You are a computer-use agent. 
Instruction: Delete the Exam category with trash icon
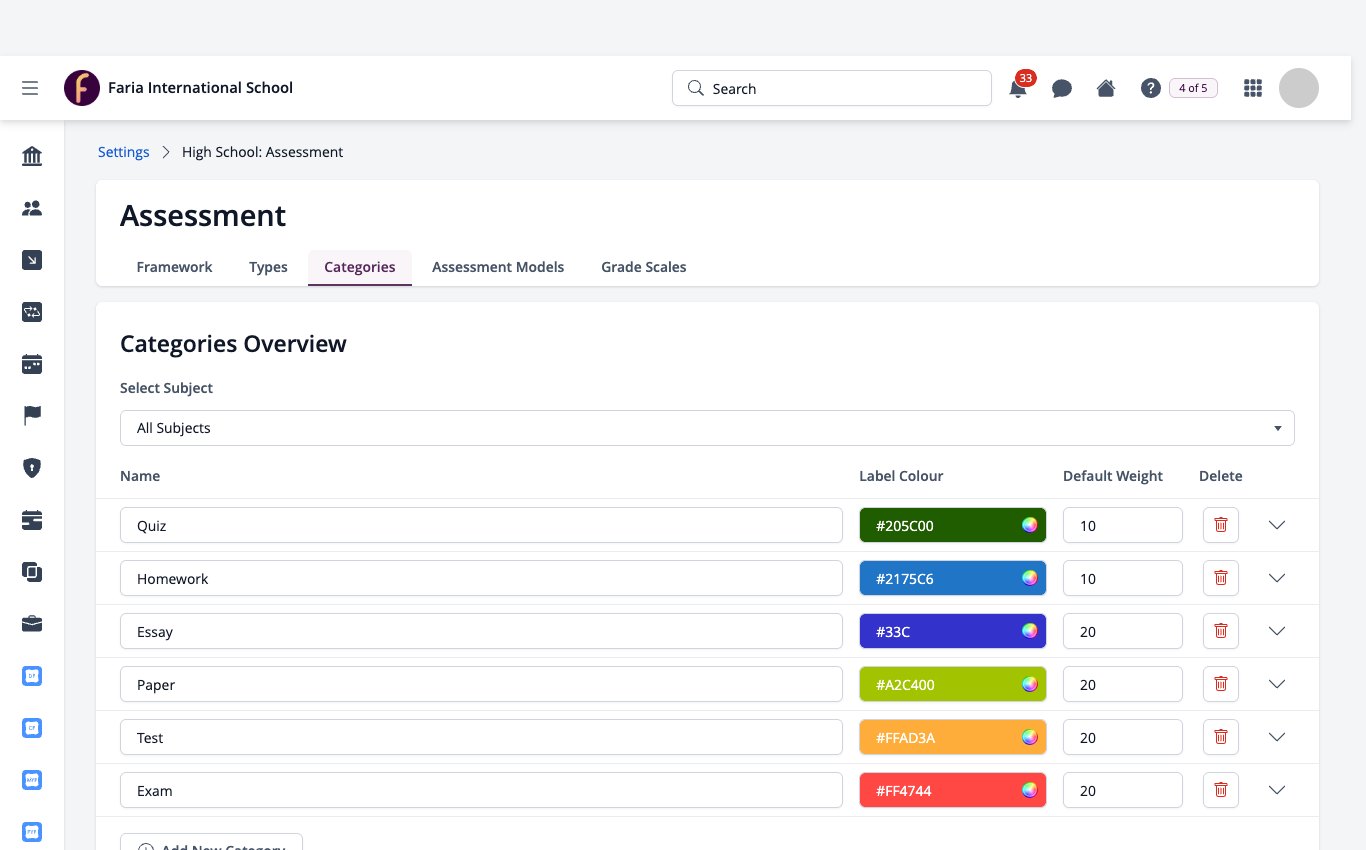point(1221,790)
